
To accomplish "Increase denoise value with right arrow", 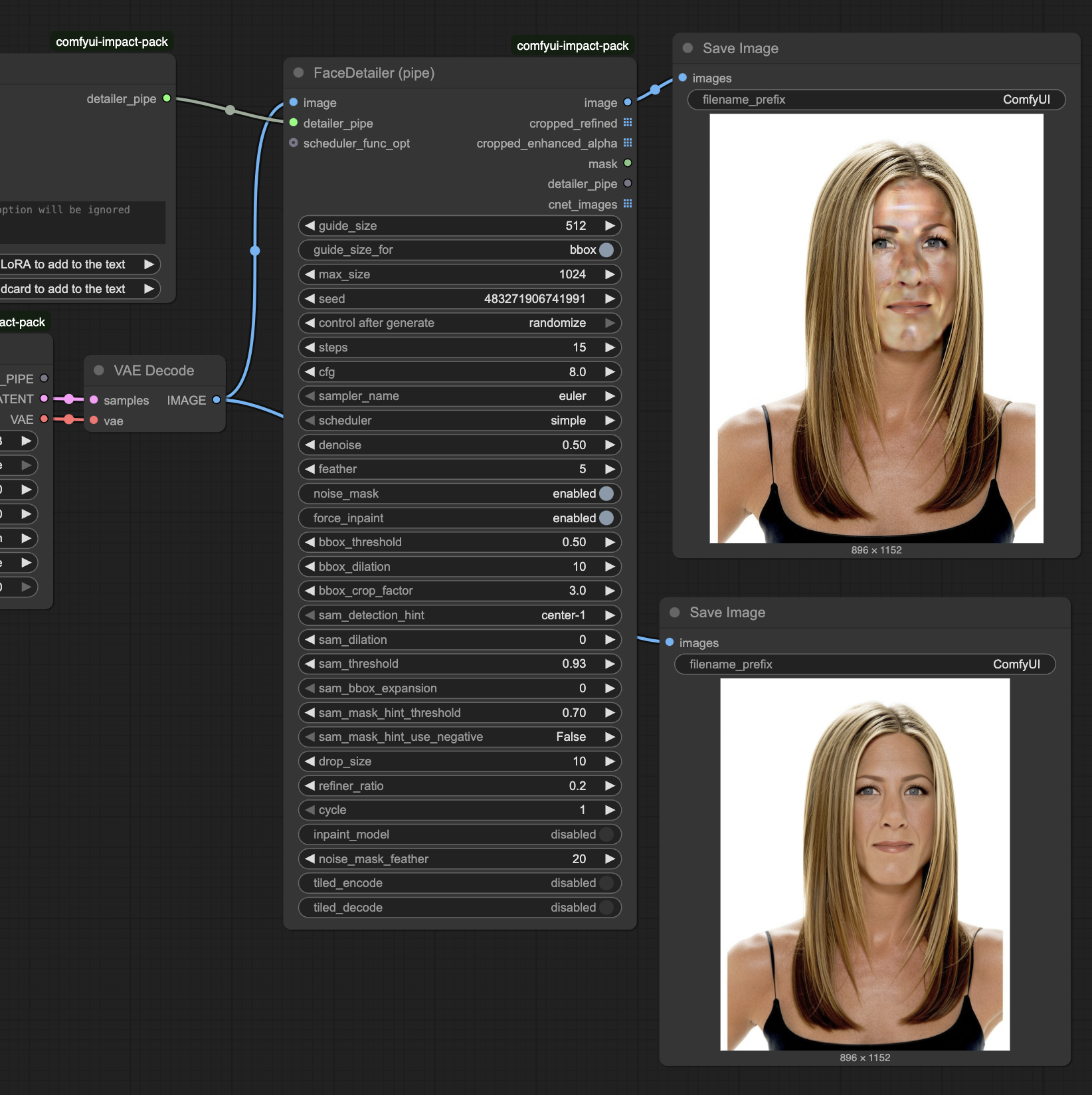I will point(610,445).
